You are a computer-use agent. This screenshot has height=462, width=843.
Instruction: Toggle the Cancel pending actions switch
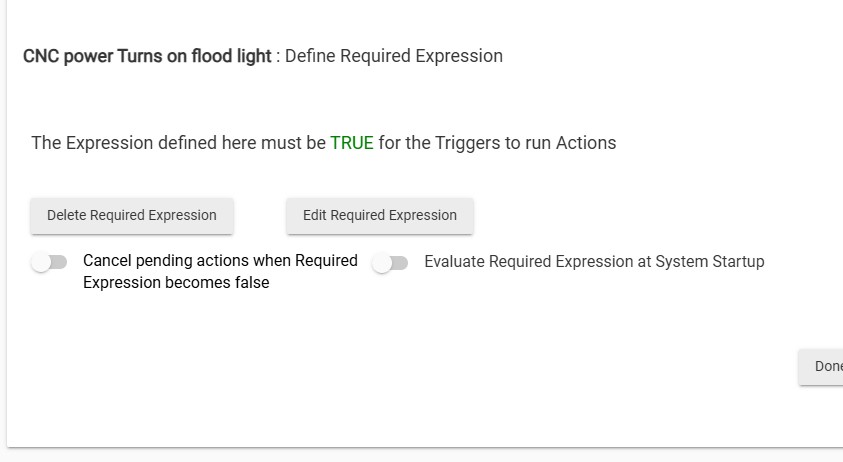(49, 262)
